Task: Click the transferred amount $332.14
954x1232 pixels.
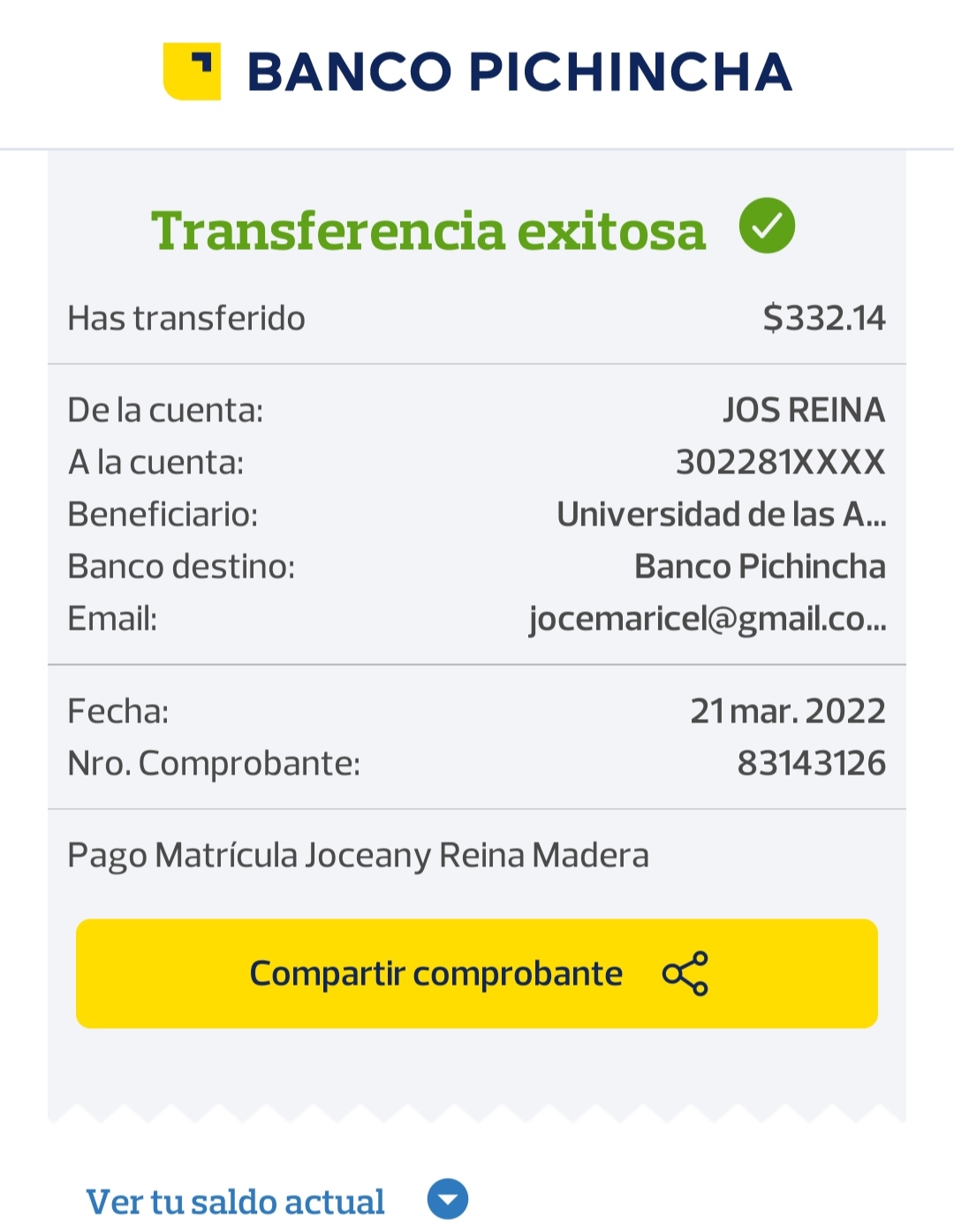Action: pos(823,318)
